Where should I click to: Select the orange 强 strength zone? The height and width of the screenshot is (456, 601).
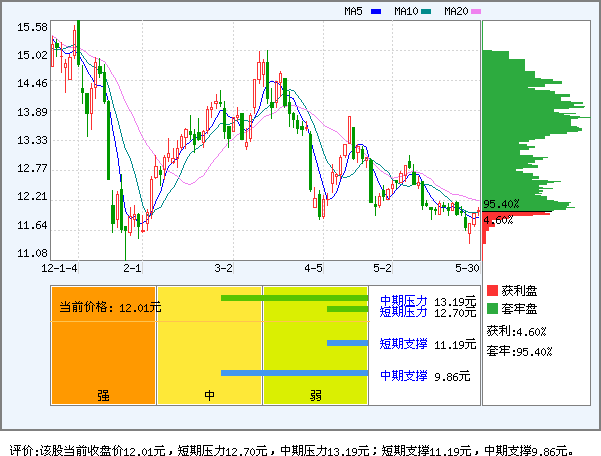103,345
